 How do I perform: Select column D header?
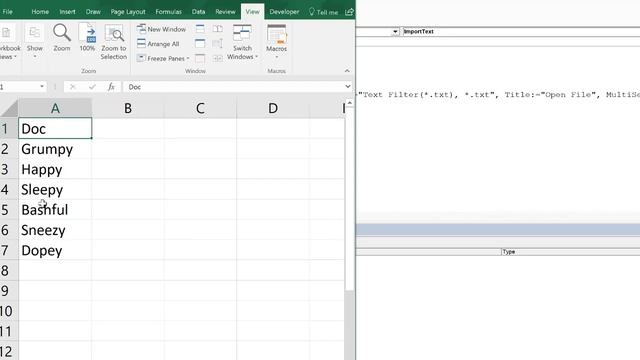tap(273, 108)
